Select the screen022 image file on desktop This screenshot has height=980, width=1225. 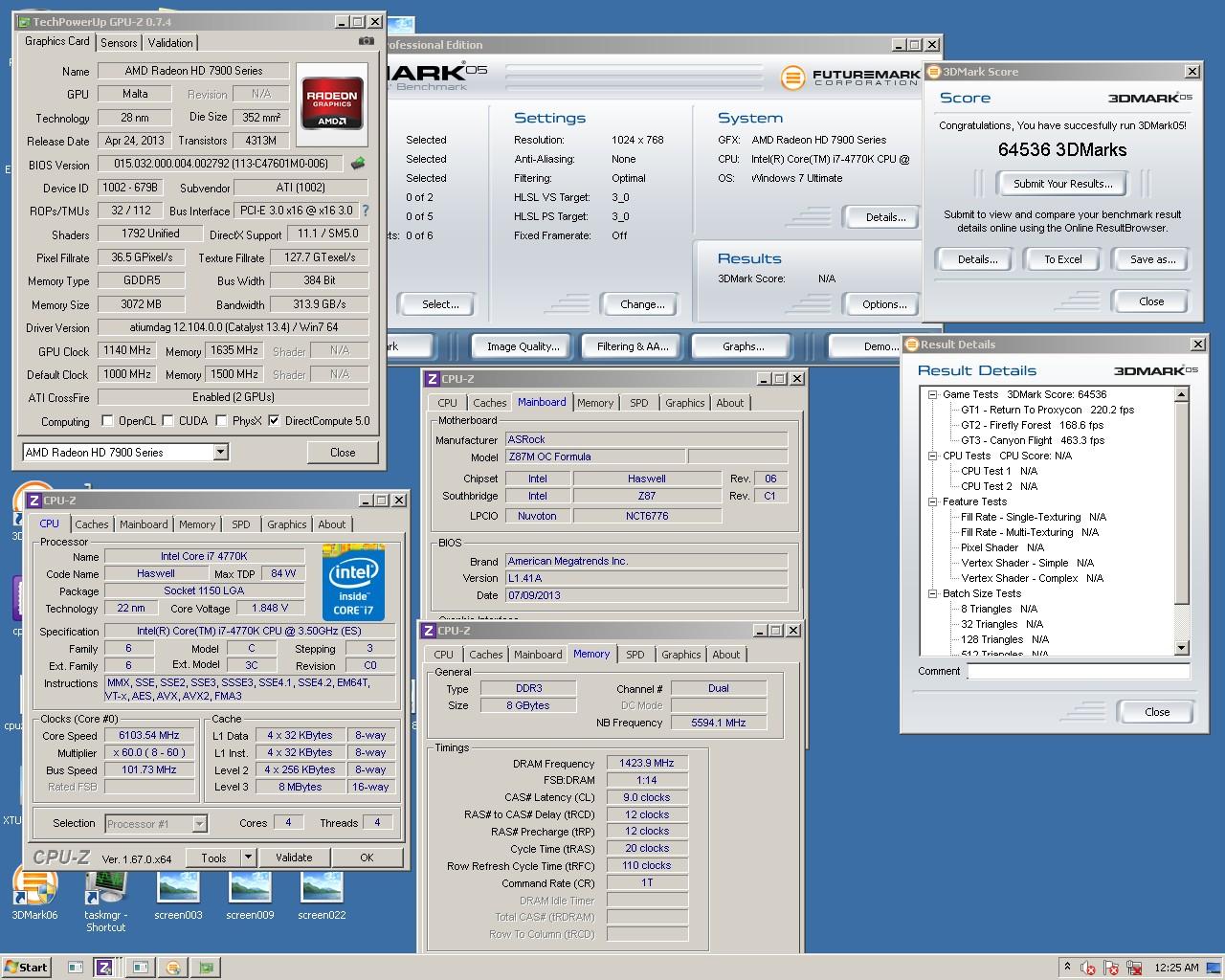click(x=322, y=894)
